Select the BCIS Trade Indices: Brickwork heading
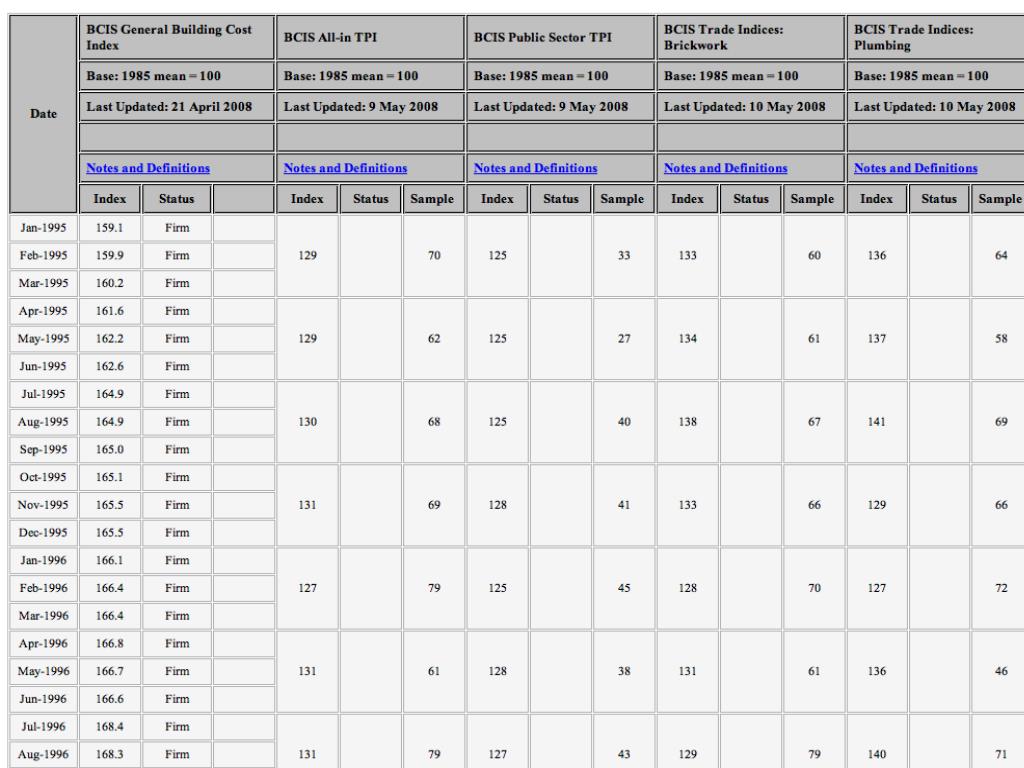This screenshot has height=768, width=1024. 750,37
